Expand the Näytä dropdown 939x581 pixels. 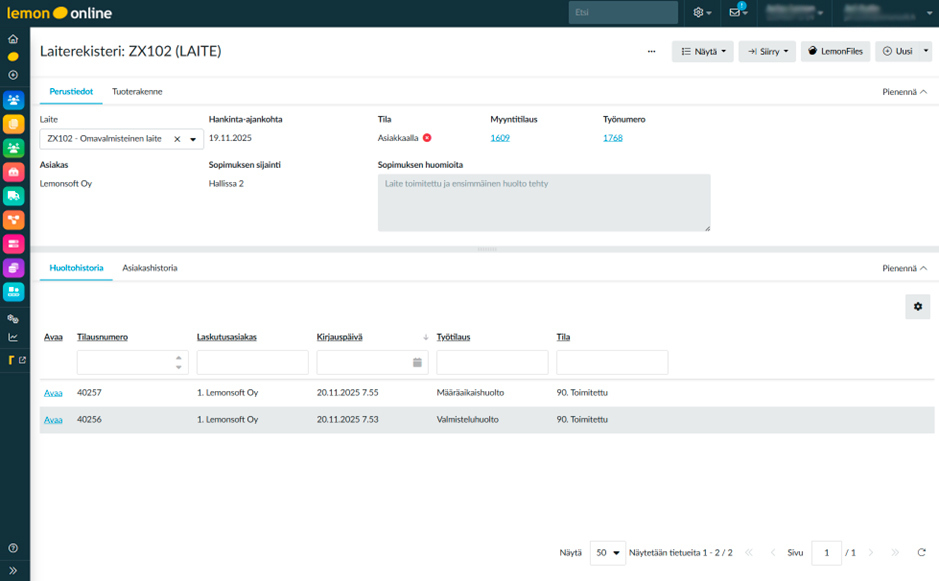point(702,51)
